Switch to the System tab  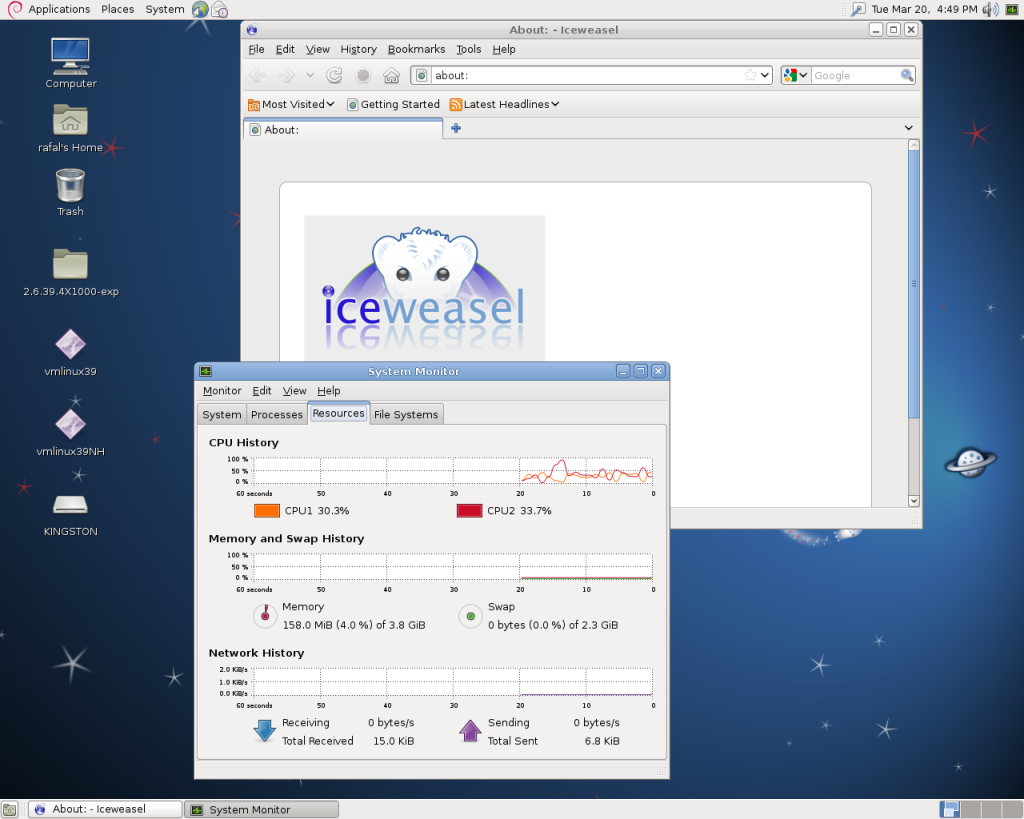click(x=222, y=415)
